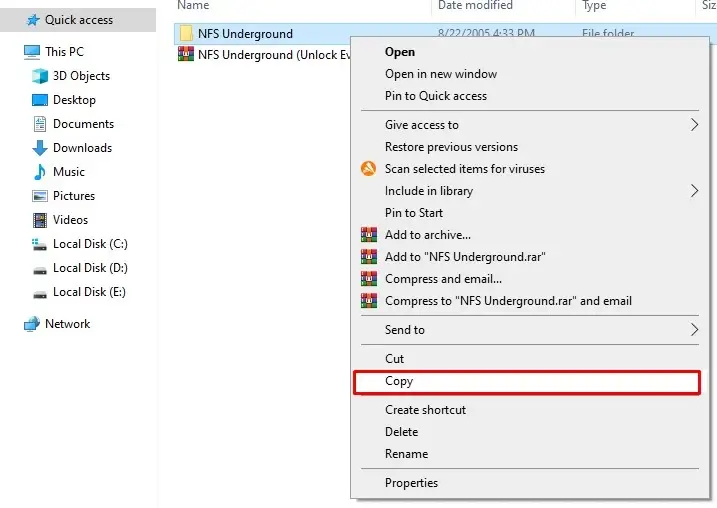Viewport: 717px width, 508px height.
Task: Select 3D Objects label in sidebar
Action: [x=81, y=76]
